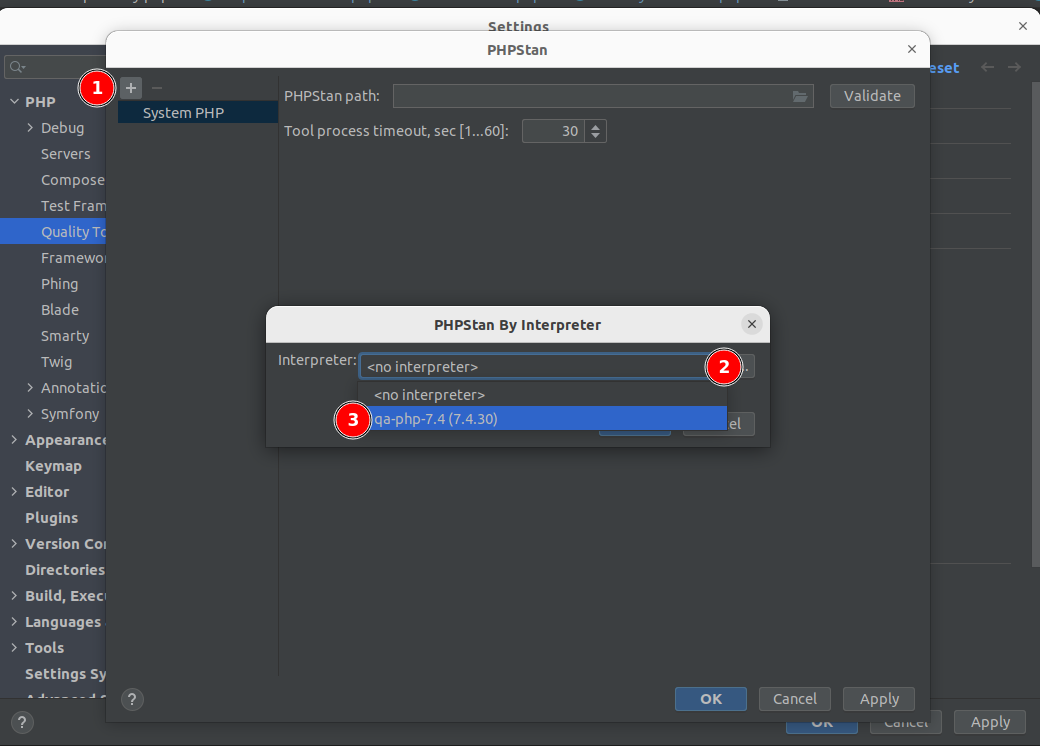Select the PHP category label in settings tree
Image resolution: width=1040 pixels, height=746 pixels.
40,101
